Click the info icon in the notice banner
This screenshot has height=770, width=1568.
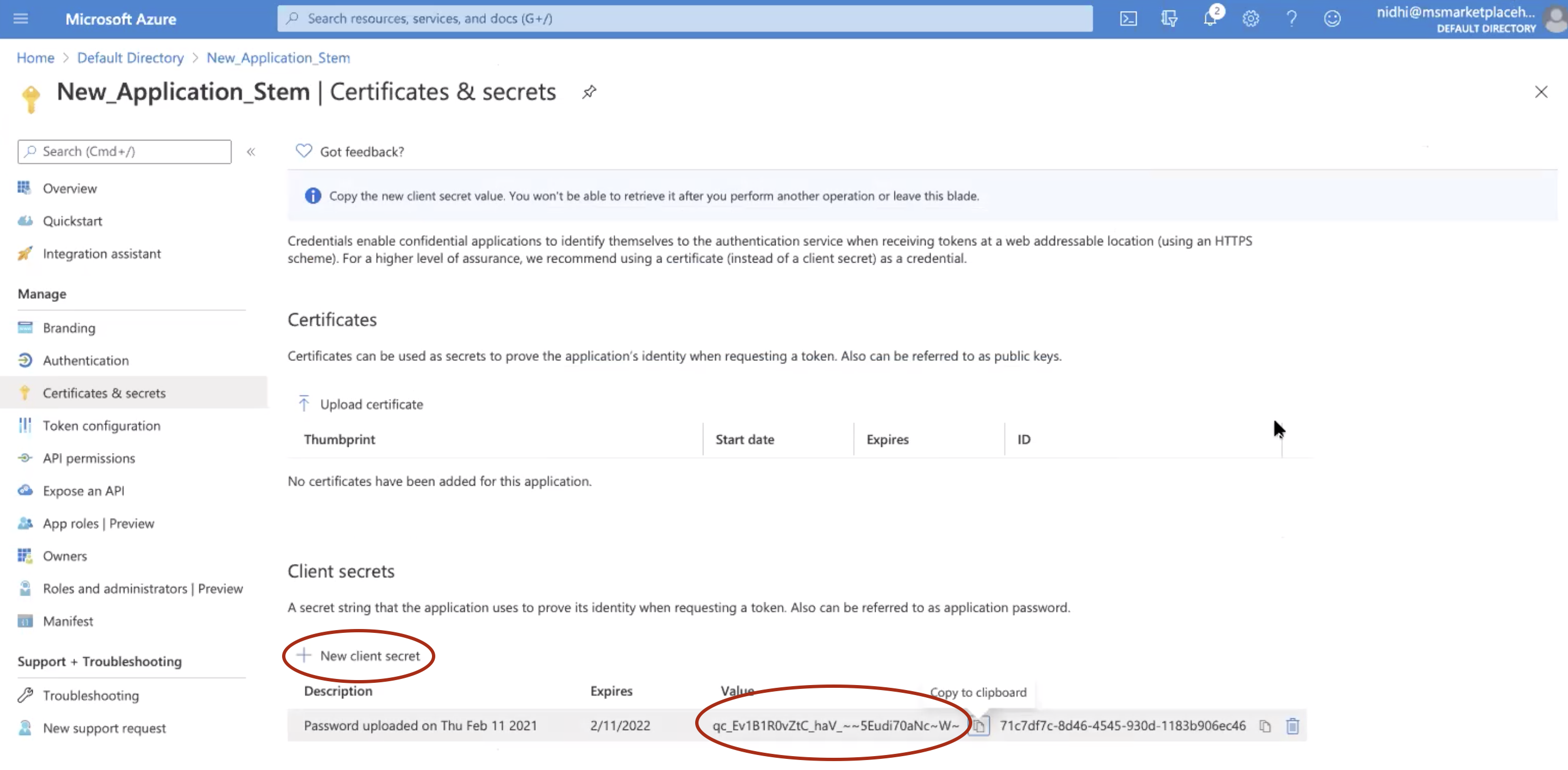coord(312,196)
